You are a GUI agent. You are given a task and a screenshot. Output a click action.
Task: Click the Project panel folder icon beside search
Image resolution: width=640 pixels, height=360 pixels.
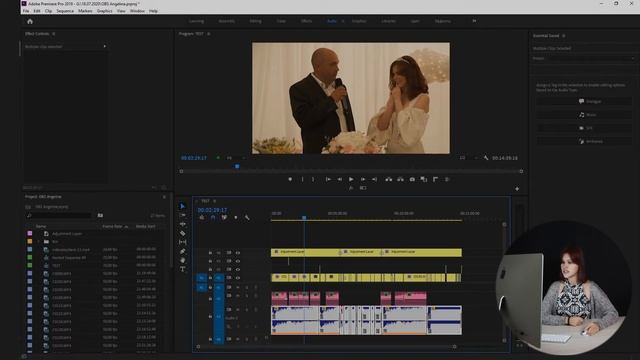click(100, 216)
